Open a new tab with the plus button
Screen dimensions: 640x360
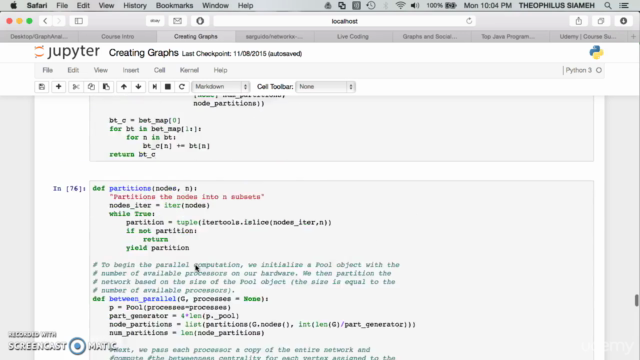pos(633,36)
